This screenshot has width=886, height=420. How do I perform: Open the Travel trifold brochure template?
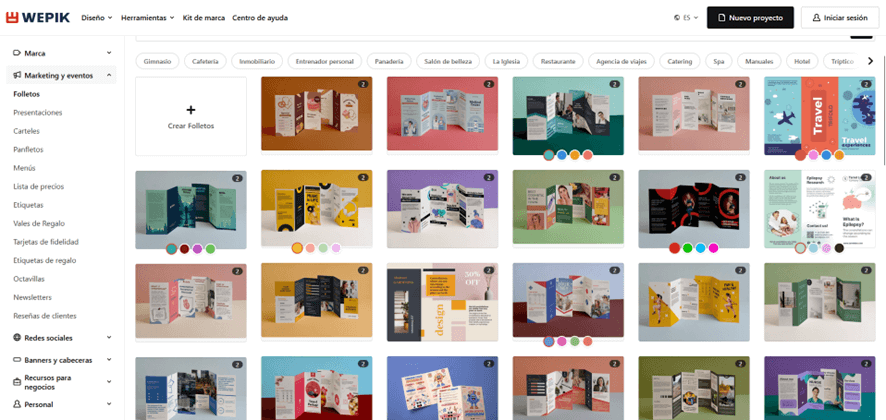pyautogui.click(x=819, y=115)
